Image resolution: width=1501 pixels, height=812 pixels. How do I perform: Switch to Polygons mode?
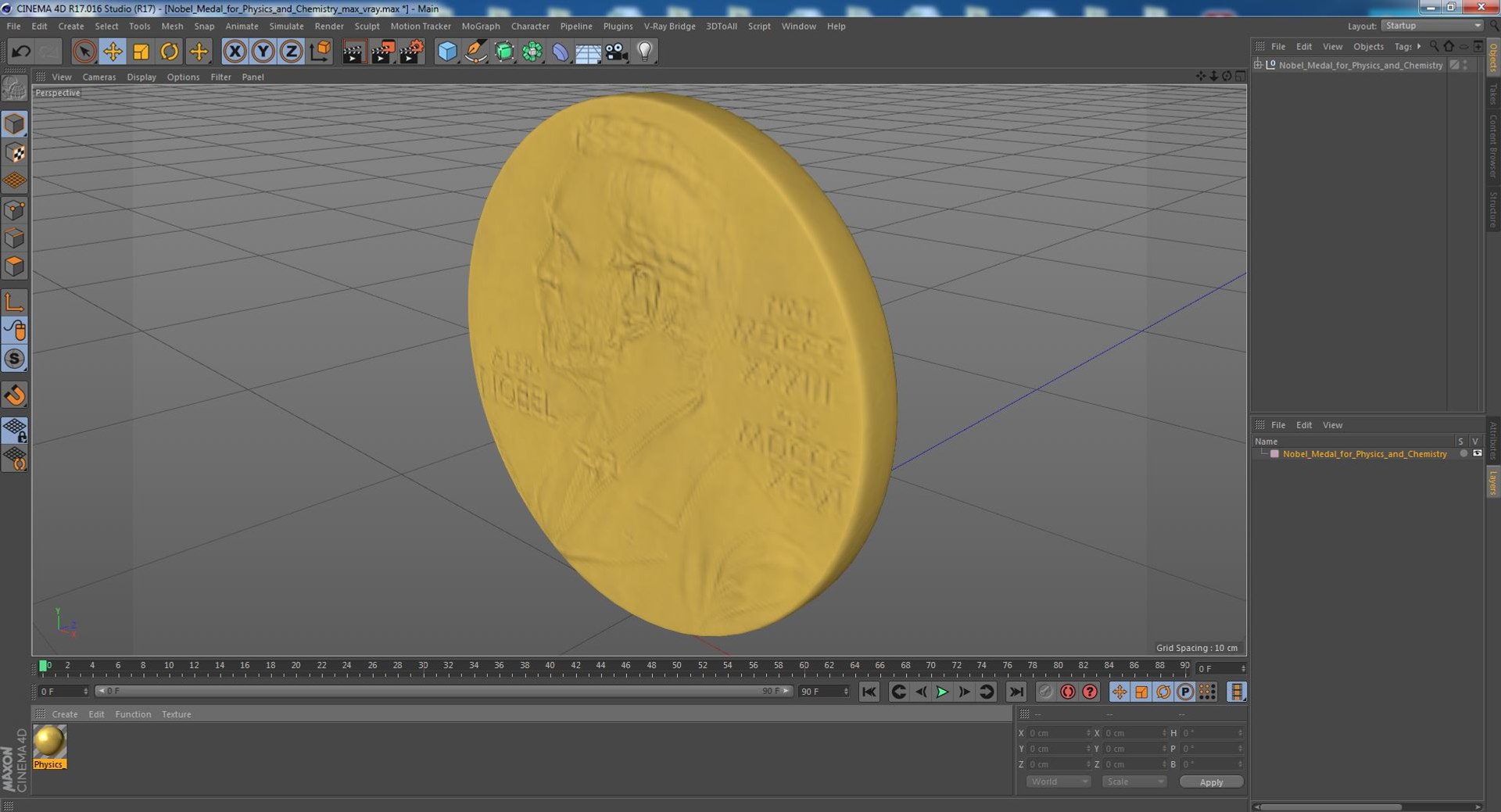click(x=15, y=266)
